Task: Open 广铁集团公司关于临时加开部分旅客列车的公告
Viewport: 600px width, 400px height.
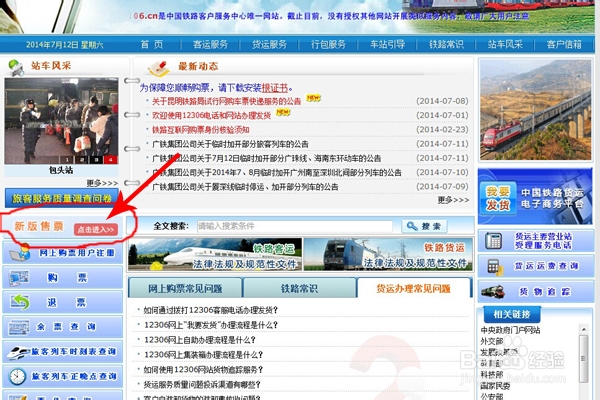Action: point(230,144)
